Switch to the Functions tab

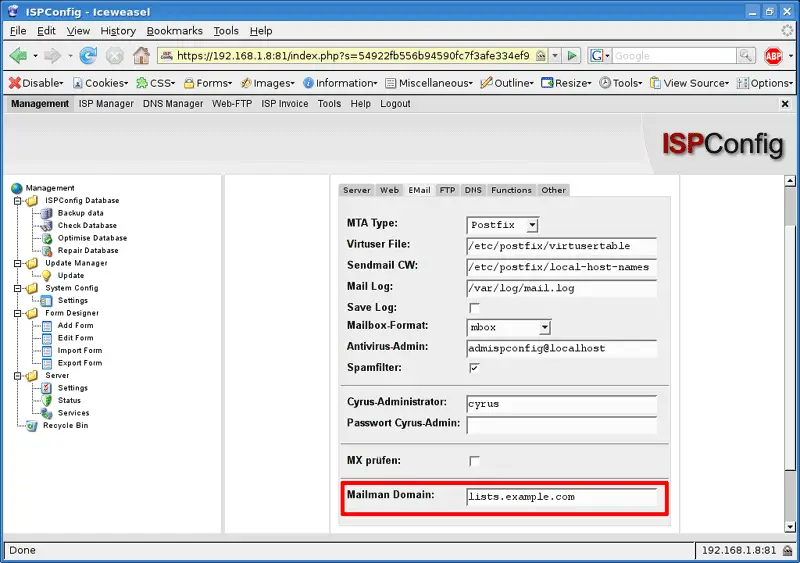(x=511, y=190)
